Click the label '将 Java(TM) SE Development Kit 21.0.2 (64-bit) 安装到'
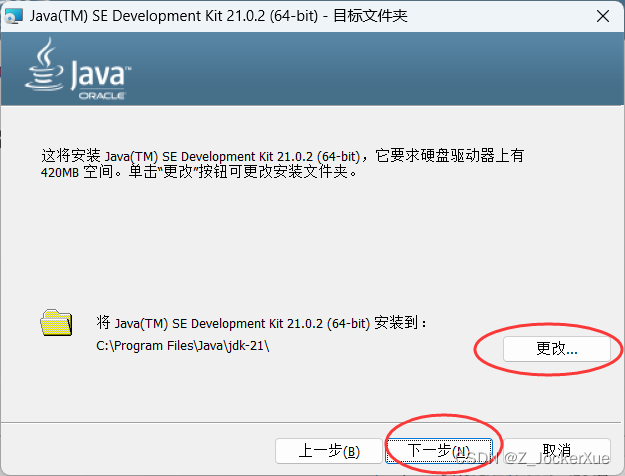The width and height of the screenshot is (625, 476). tap(257, 323)
